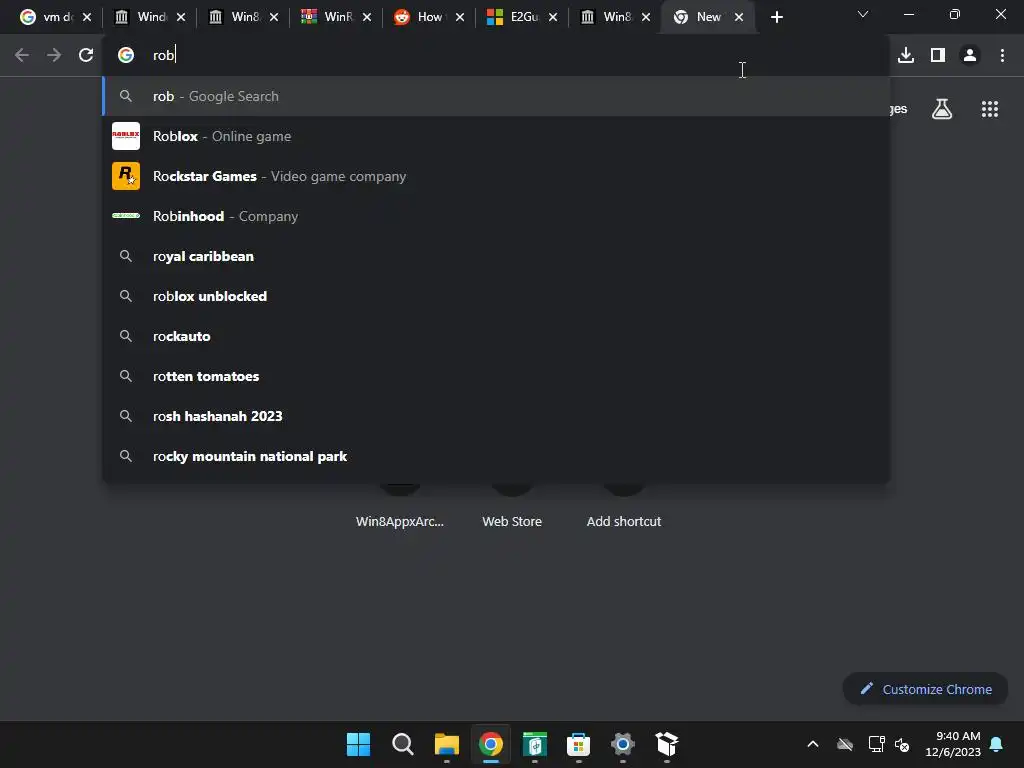Open the Chrome downloads icon
This screenshot has width=1024, height=768.
click(906, 55)
